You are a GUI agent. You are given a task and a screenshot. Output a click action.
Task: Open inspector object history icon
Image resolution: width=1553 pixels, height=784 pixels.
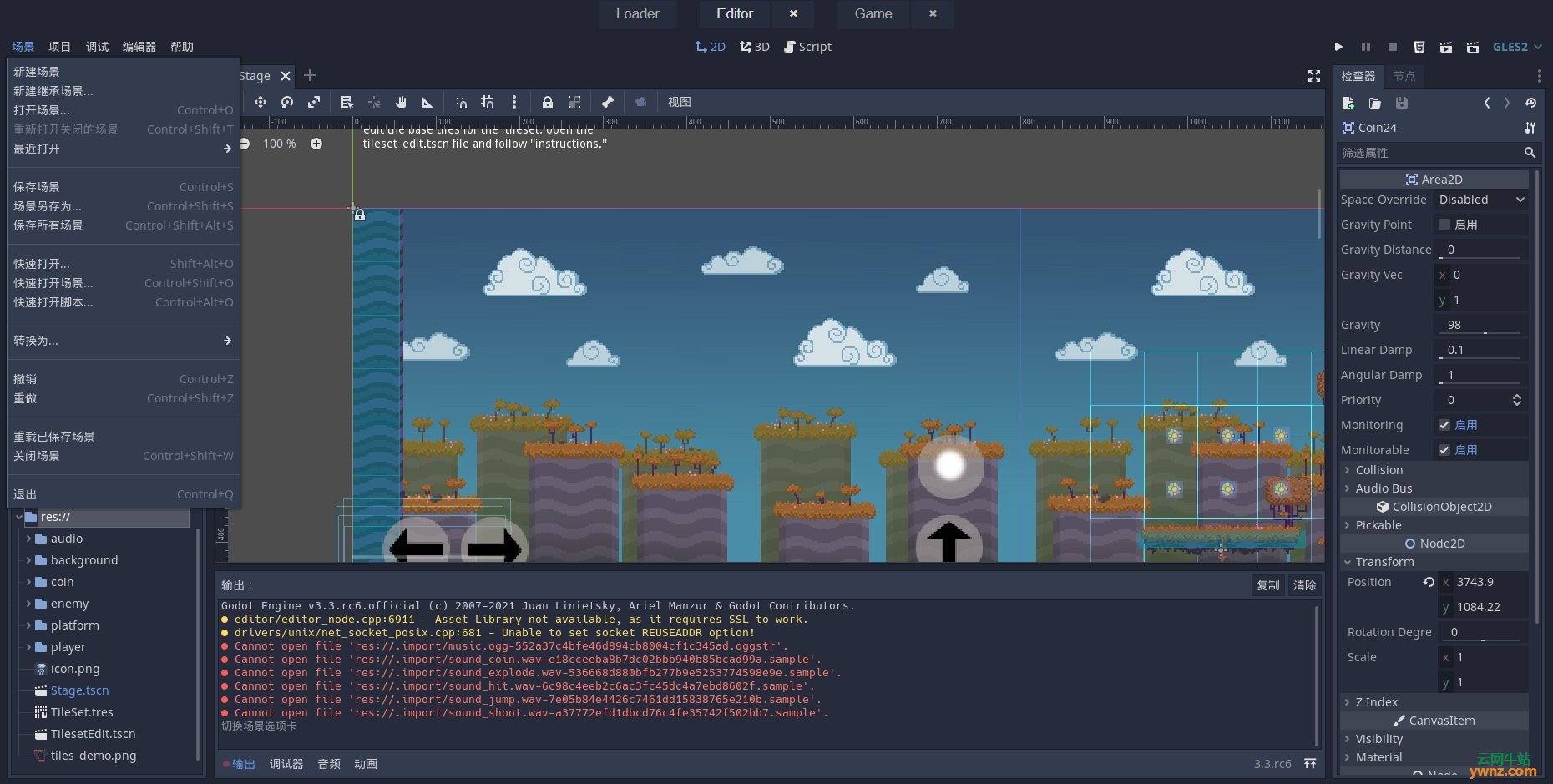1530,103
